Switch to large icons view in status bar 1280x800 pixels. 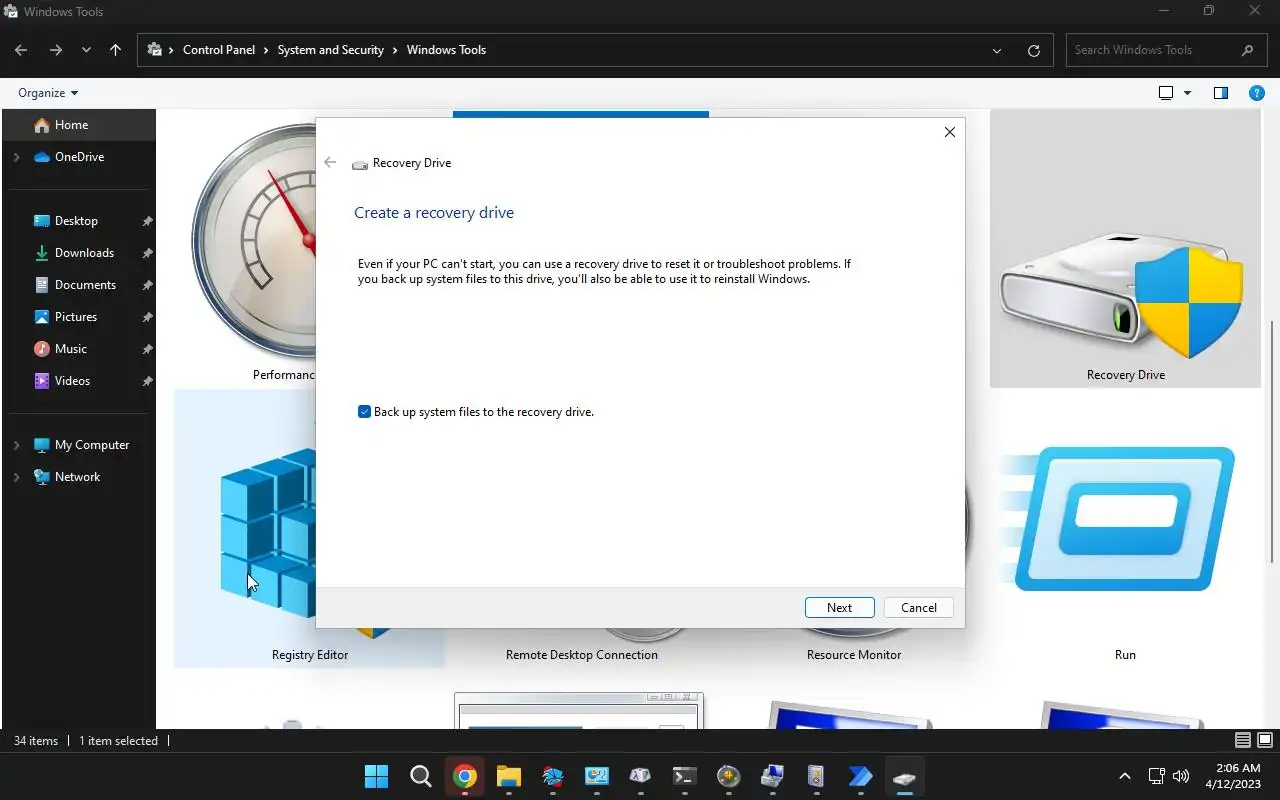pyautogui.click(x=1265, y=741)
